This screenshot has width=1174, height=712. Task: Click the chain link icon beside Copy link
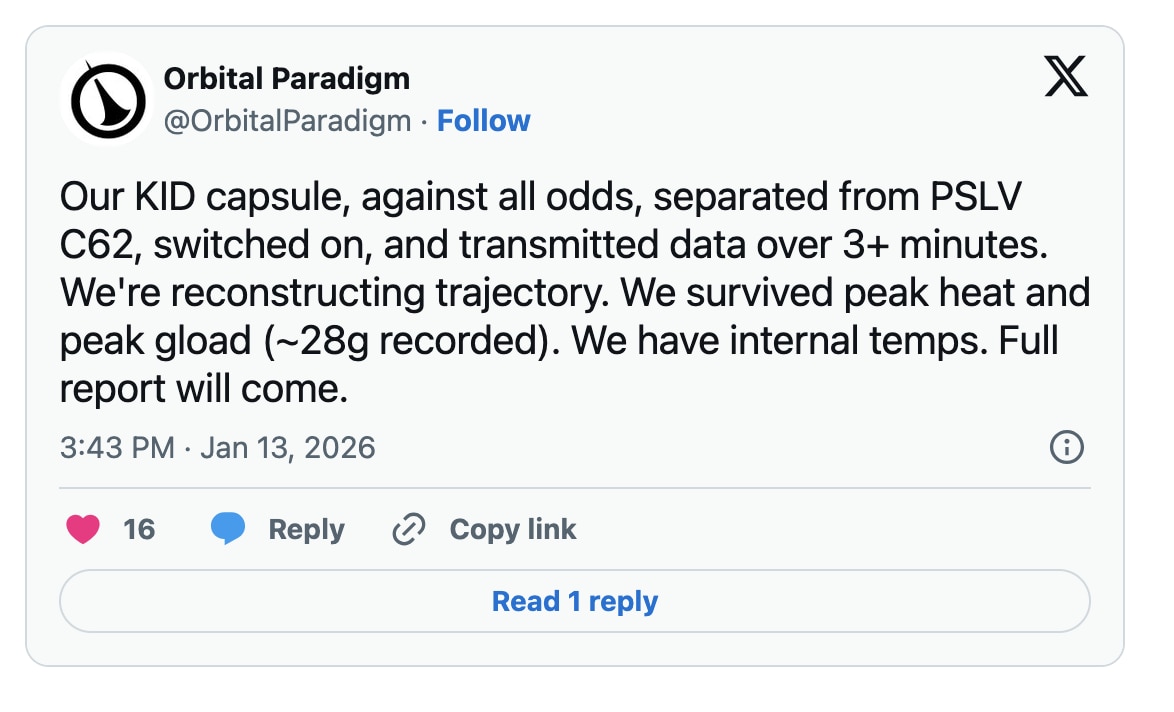click(x=408, y=529)
